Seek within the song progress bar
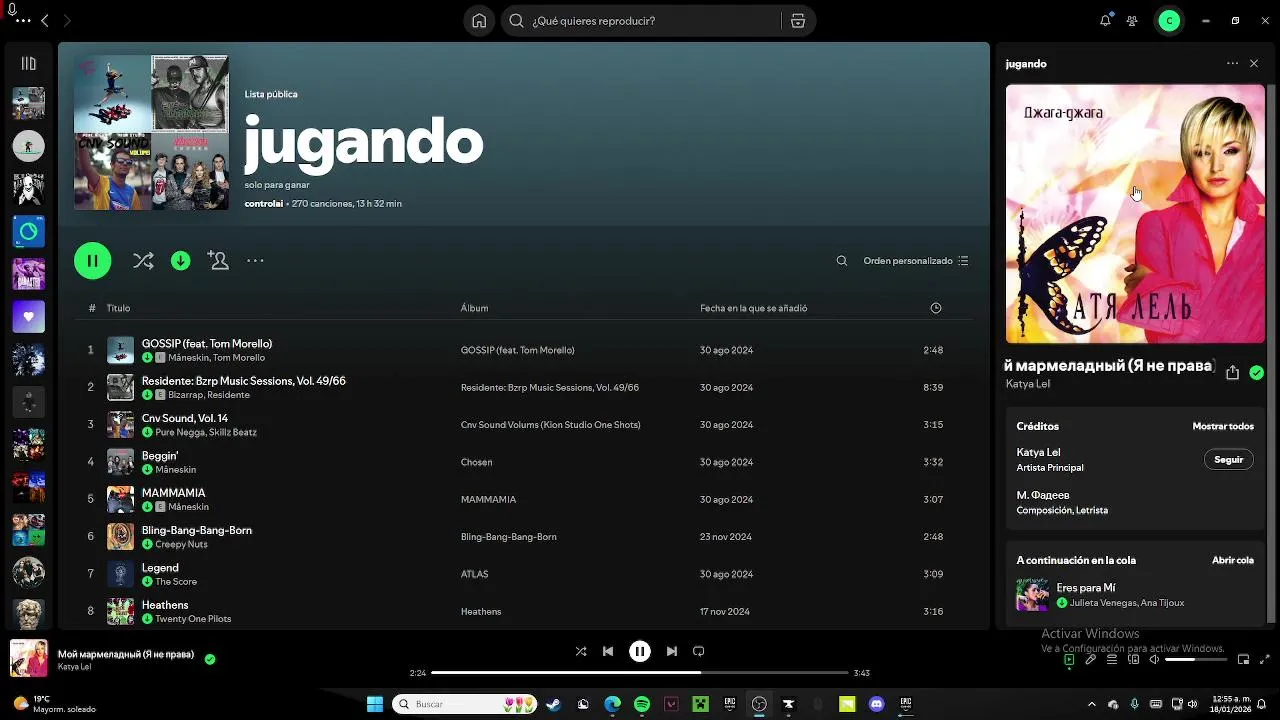Screen dimensions: 1280x720 (640, 673)
